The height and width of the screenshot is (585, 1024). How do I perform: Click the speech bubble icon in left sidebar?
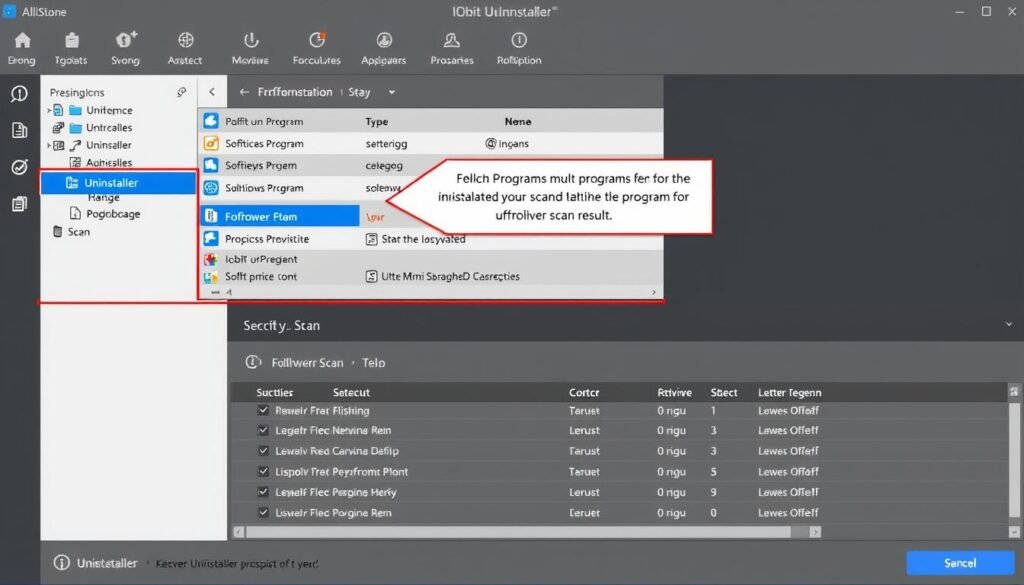pos(20,94)
